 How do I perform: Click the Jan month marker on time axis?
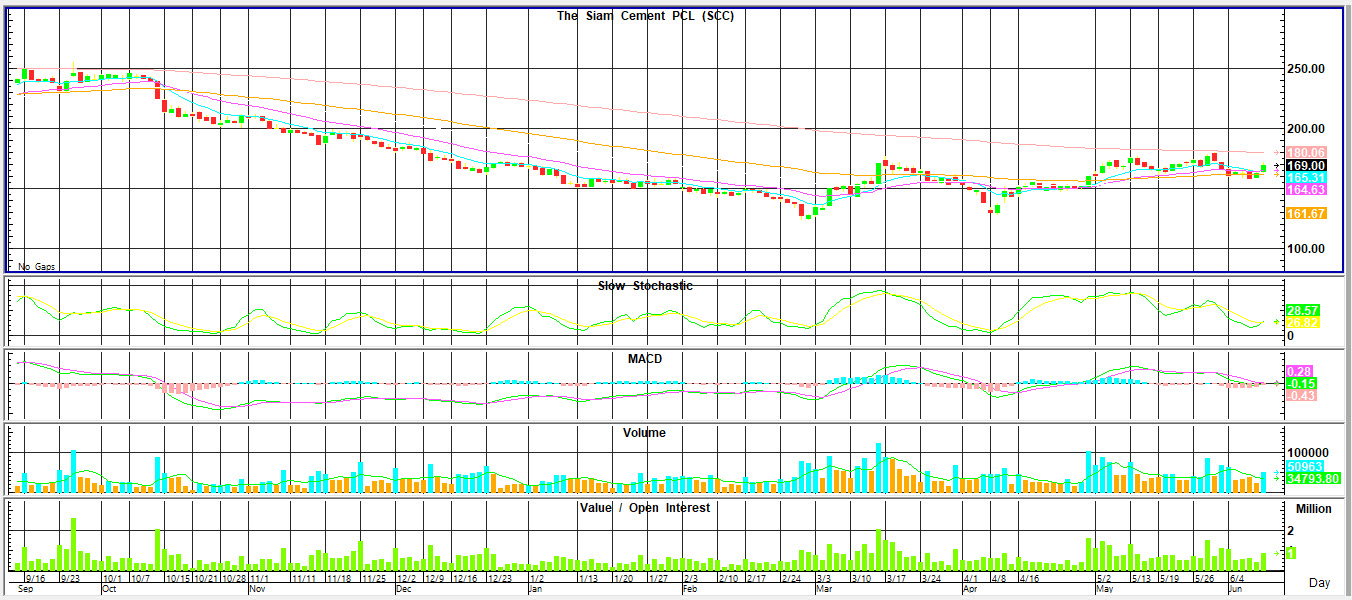click(x=535, y=590)
